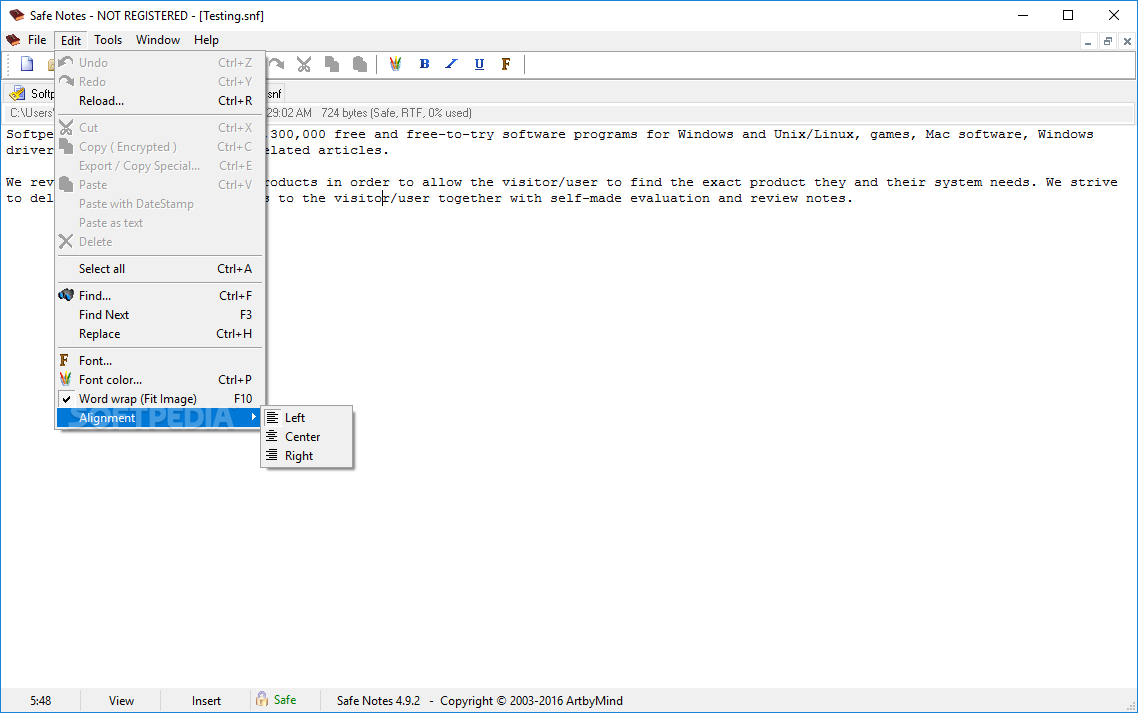This screenshot has width=1138, height=713.
Task: Apply Bold formatting from toolbar
Action: click(425, 65)
